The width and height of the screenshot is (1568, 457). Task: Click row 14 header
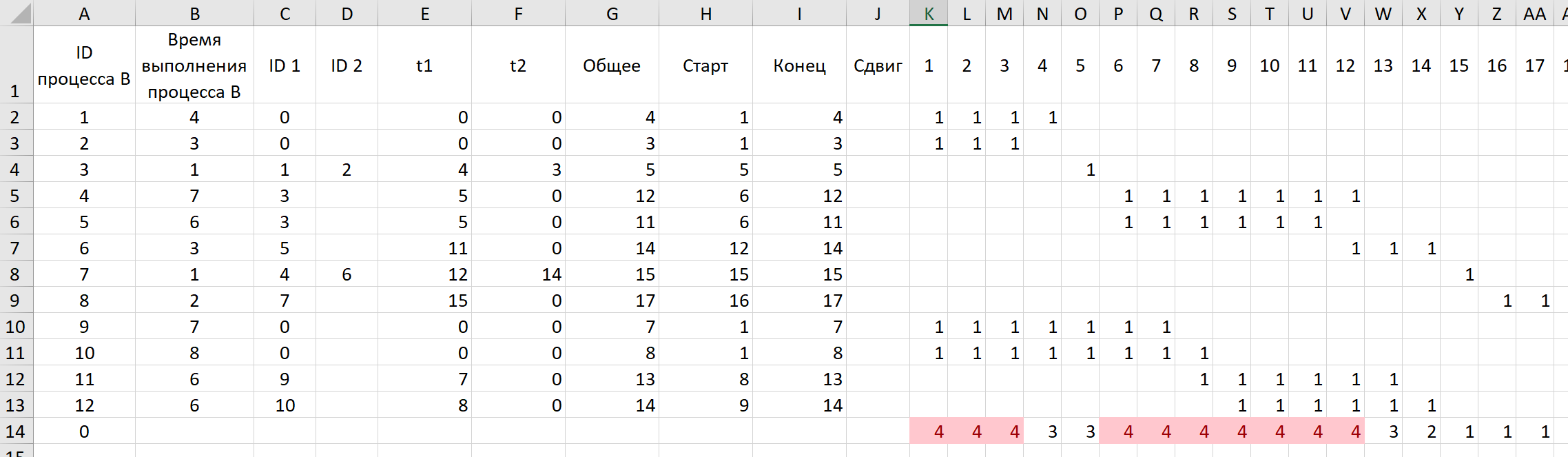[15, 431]
